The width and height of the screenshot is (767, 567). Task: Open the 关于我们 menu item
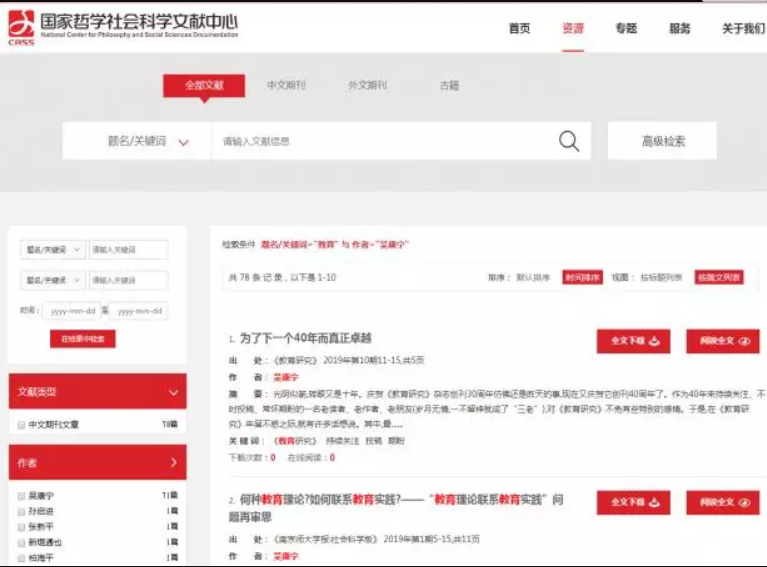pyautogui.click(x=744, y=28)
